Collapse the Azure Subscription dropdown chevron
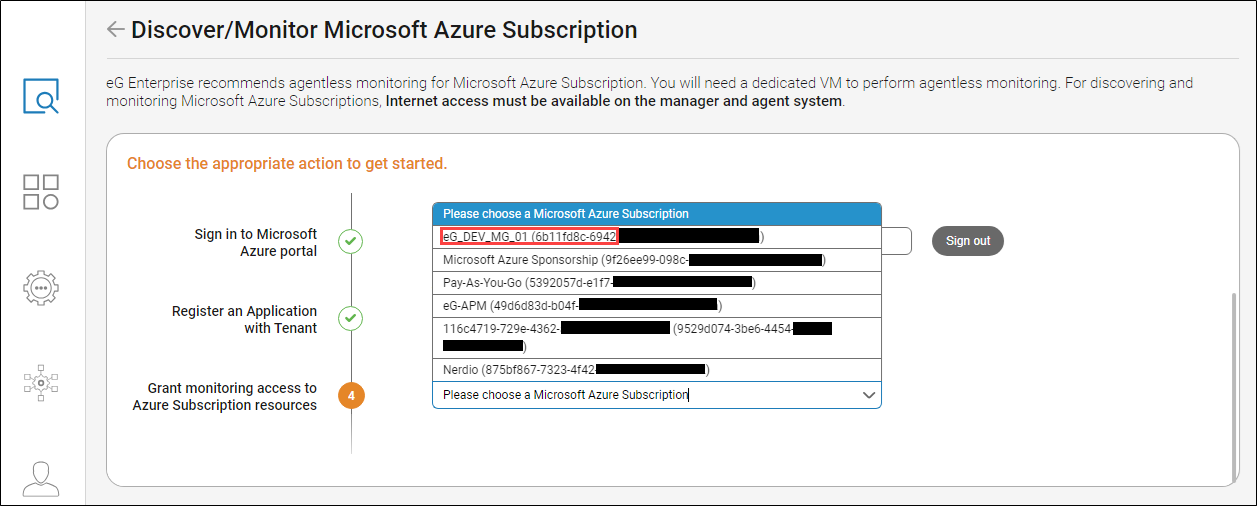Image resolution: width=1257 pixels, height=506 pixels. pos(868,396)
